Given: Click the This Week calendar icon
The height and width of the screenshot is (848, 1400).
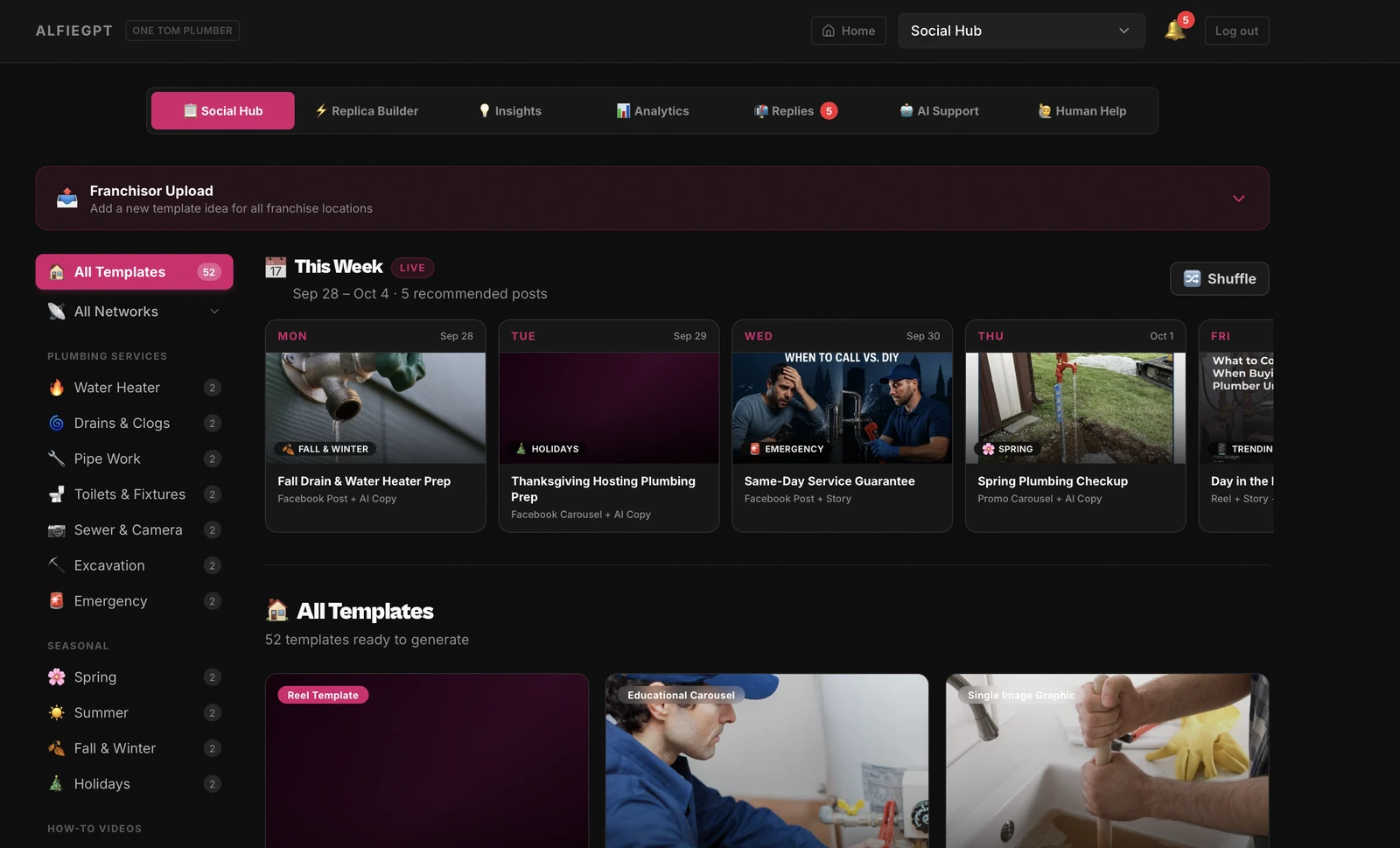Looking at the screenshot, I should click(276, 267).
